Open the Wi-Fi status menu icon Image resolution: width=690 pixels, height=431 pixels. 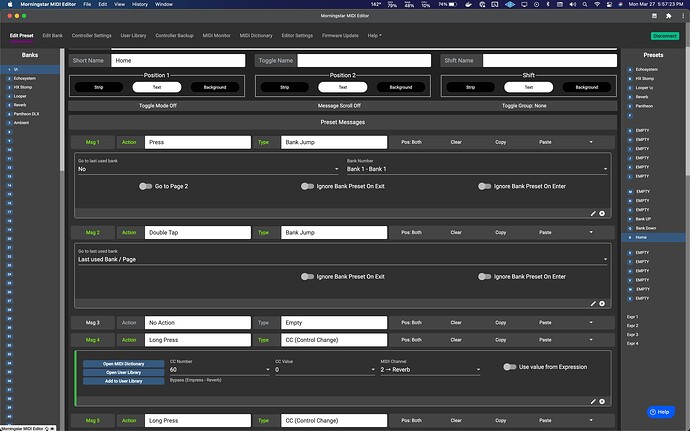coord(597,4)
